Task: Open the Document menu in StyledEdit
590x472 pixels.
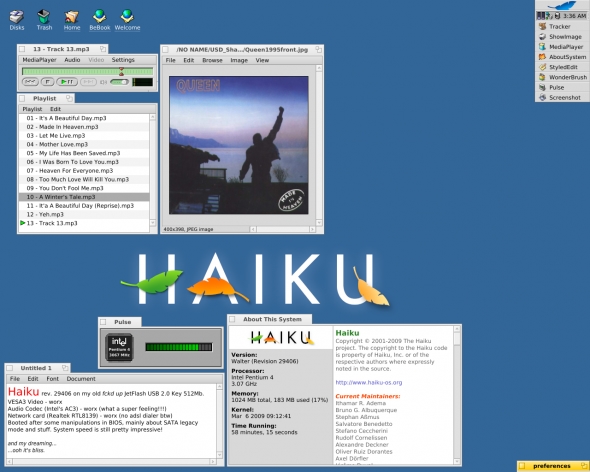Action: pos(81,379)
